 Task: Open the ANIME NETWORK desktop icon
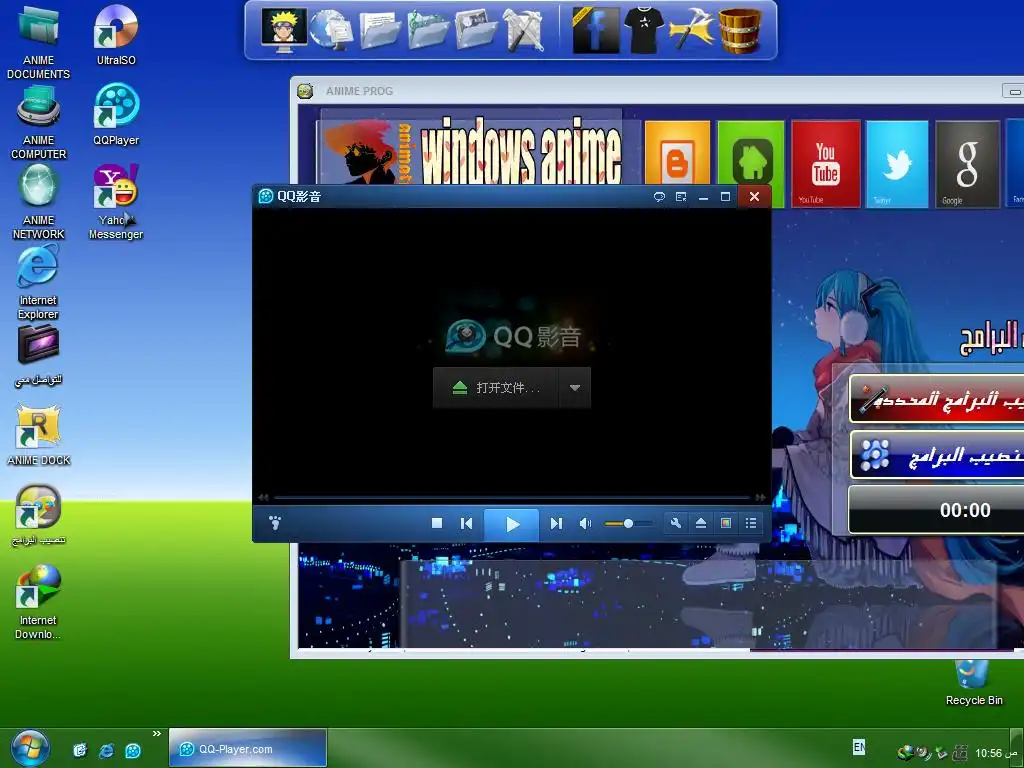pyautogui.click(x=39, y=201)
